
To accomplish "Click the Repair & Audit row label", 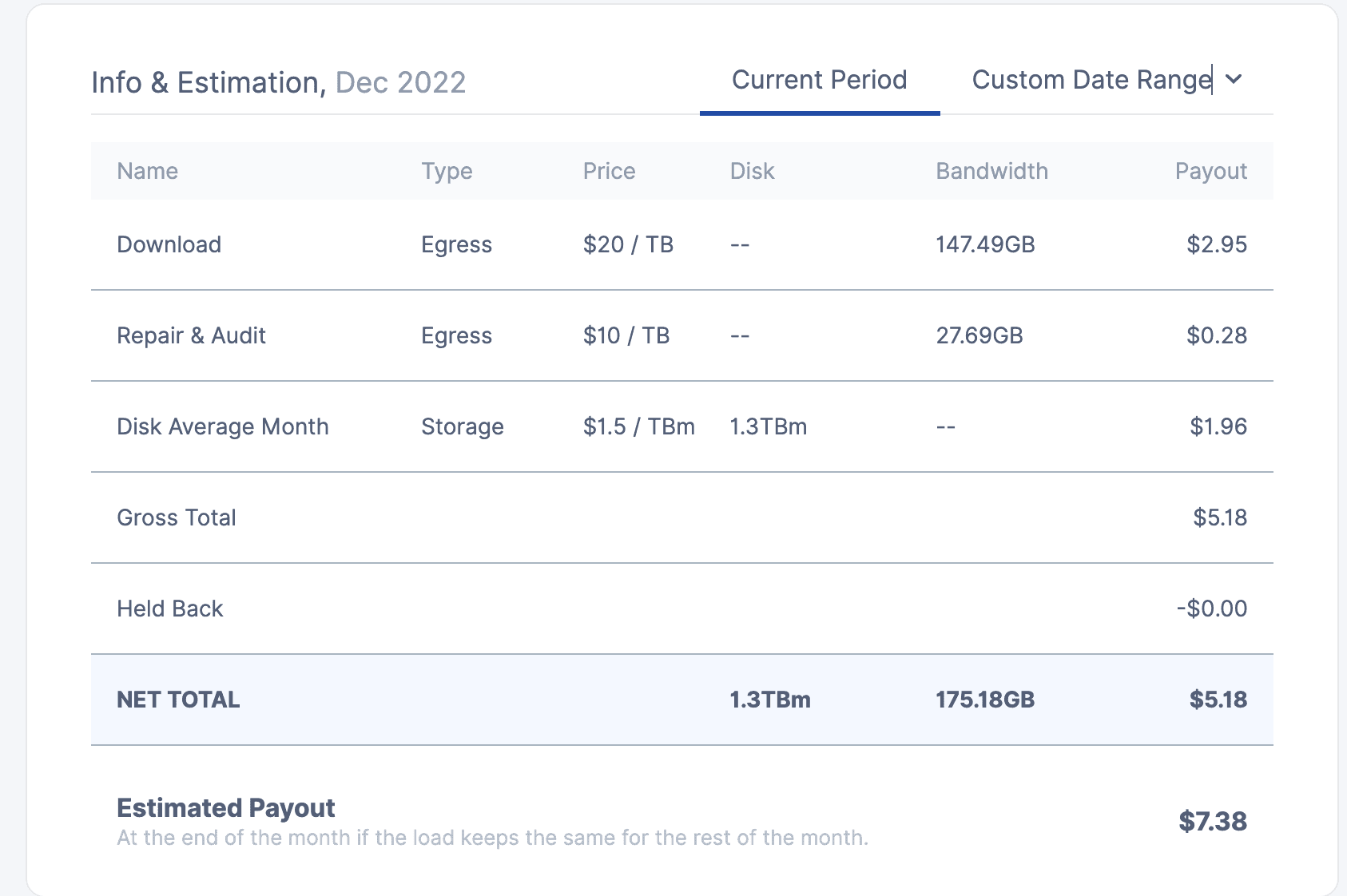I will tap(191, 335).
